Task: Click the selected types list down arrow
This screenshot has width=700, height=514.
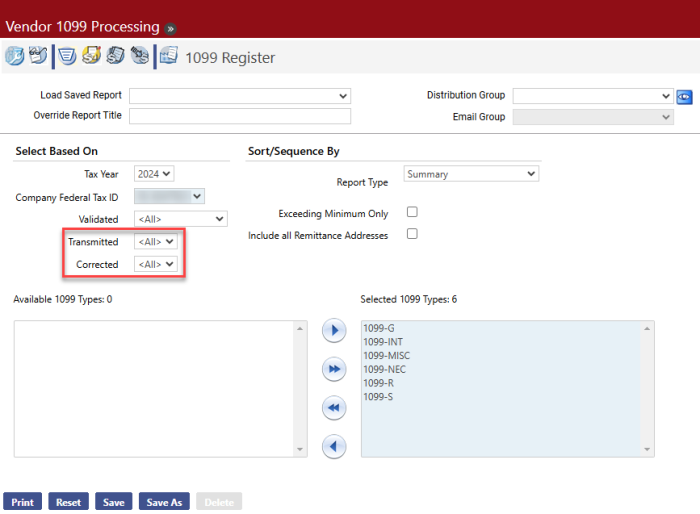Action: point(647,449)
